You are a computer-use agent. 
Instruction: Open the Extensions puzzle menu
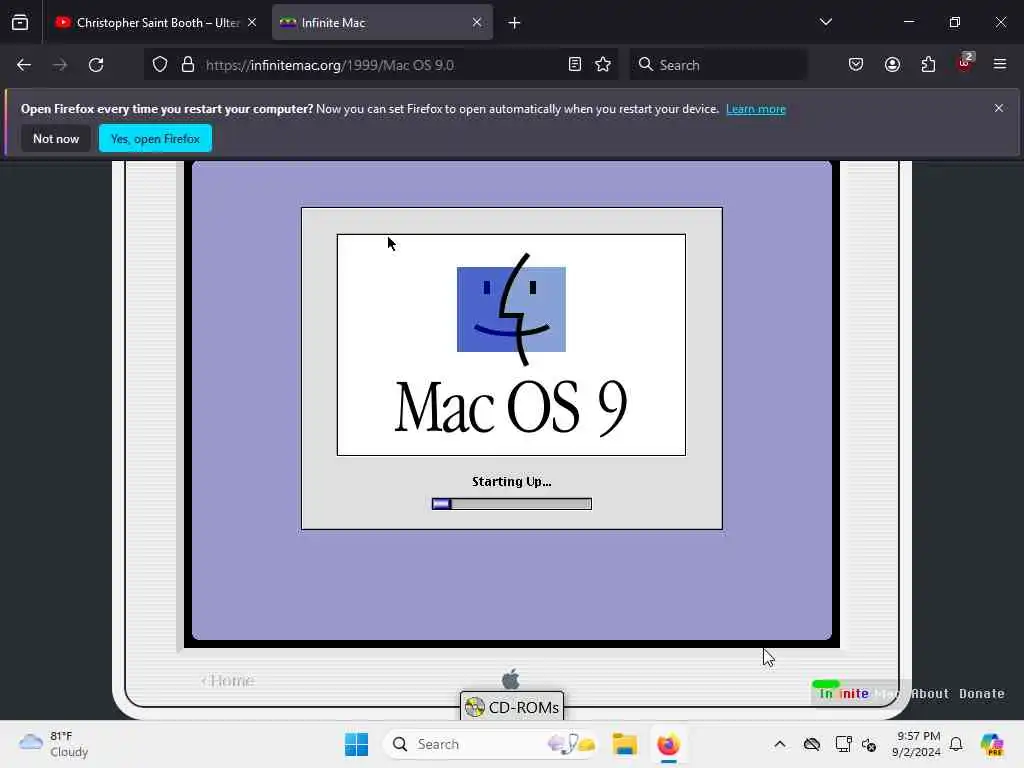(928, 65)
